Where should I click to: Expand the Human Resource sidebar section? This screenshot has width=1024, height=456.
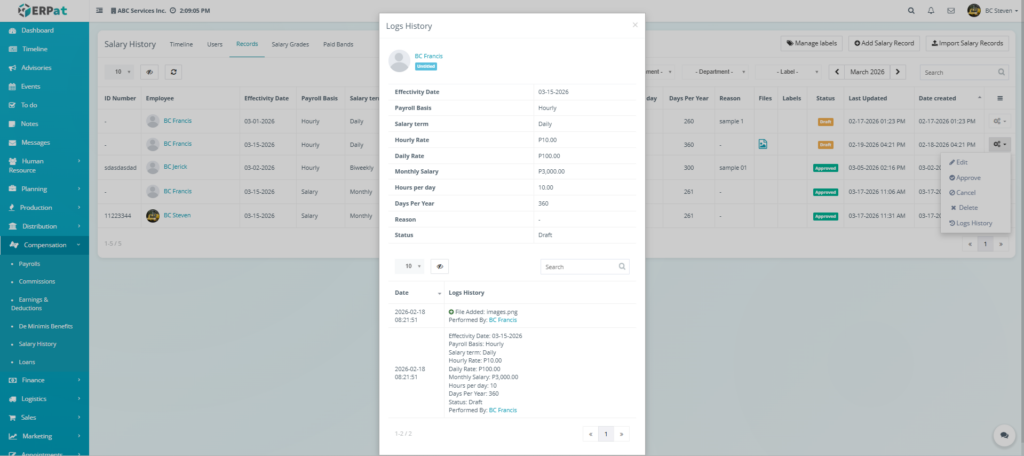(x=45, y=165)
